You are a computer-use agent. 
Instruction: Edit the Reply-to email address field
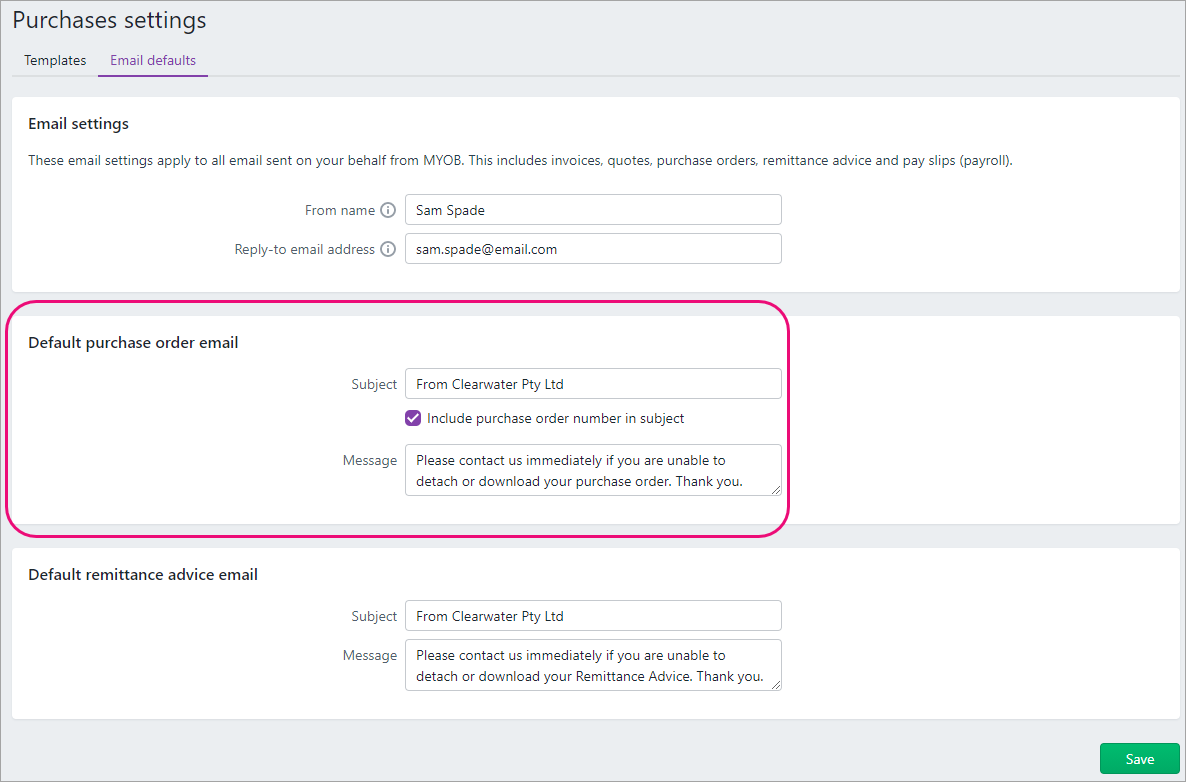coord(593,249)
